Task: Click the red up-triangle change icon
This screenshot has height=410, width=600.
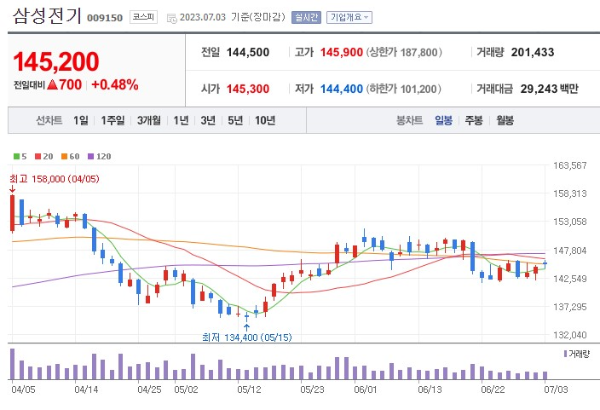Action: [x=52, y=85]
